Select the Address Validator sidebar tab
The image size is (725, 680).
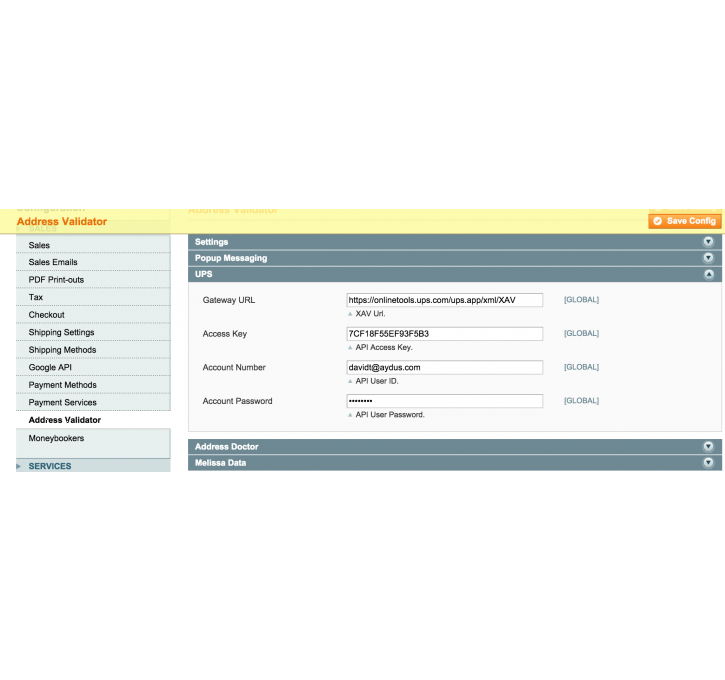coord(93,420)
